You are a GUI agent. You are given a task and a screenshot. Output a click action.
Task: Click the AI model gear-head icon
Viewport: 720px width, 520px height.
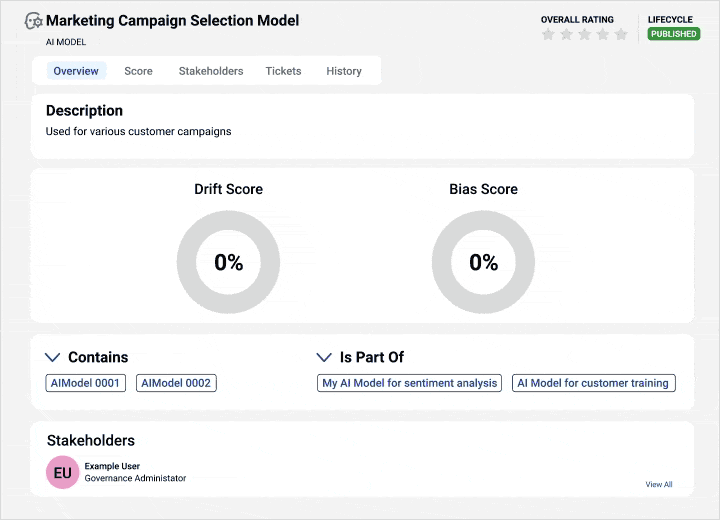pos(34,20)
